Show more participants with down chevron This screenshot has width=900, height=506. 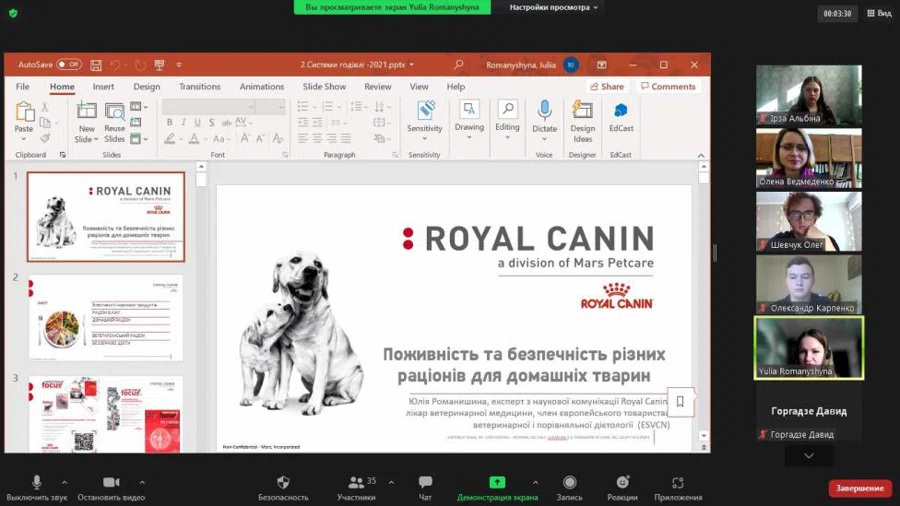[x=809, y=456]
